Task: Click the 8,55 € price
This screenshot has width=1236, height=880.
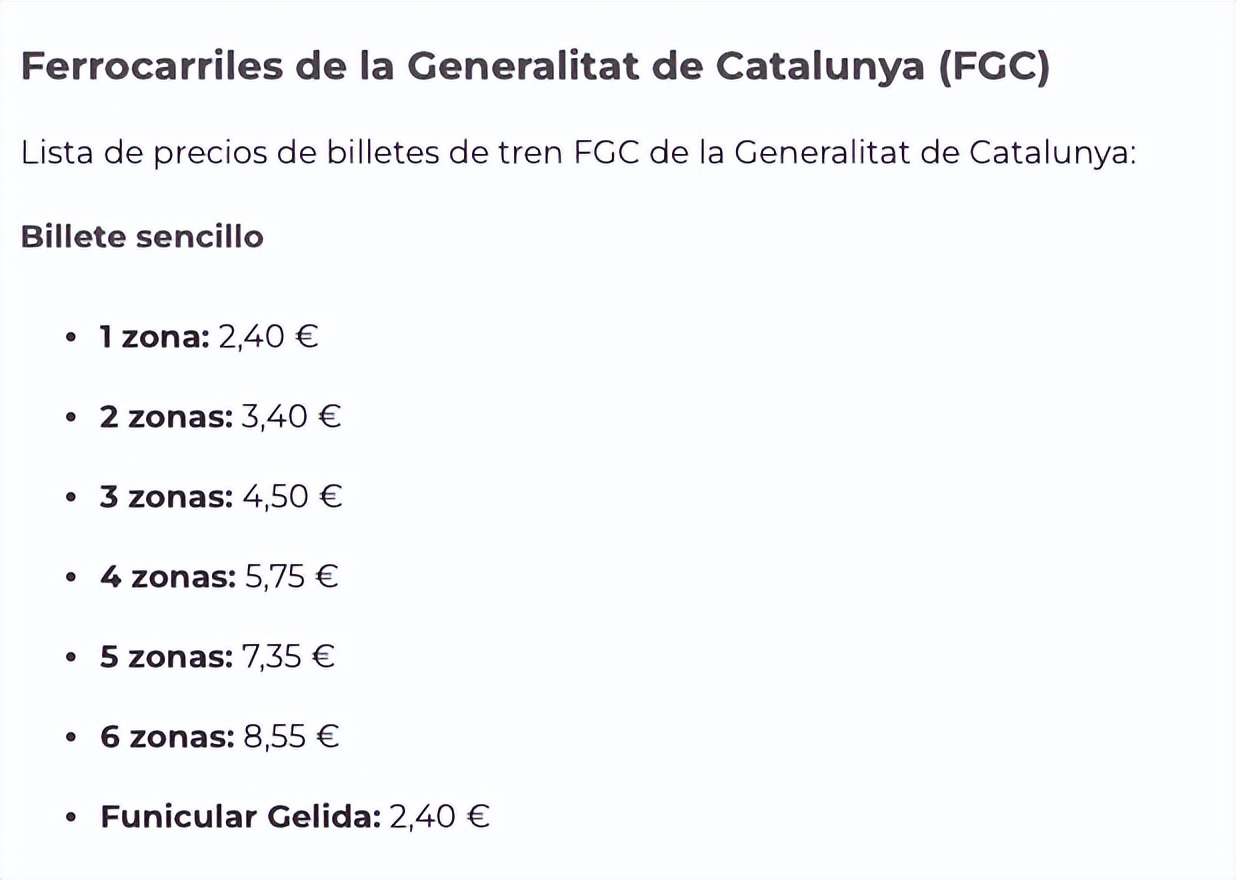Action: (x=291, y=737)
